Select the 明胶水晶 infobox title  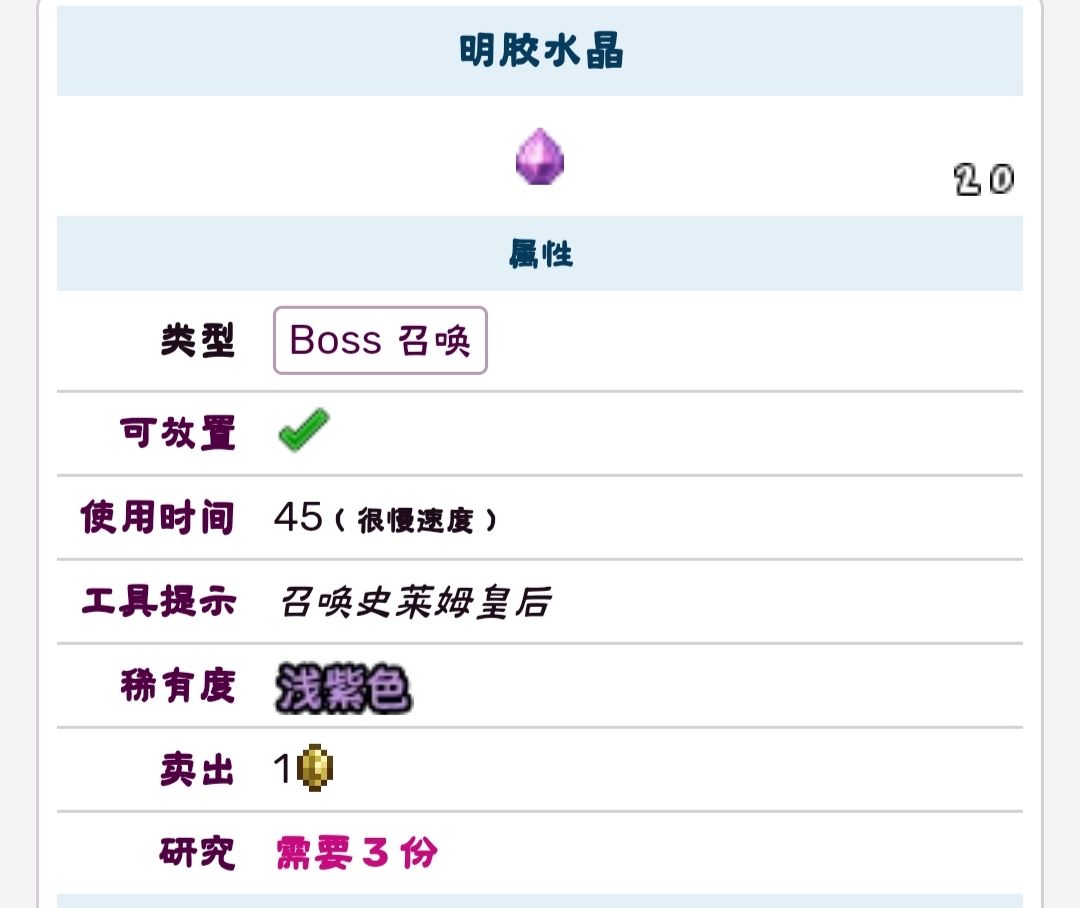[540, 51]
